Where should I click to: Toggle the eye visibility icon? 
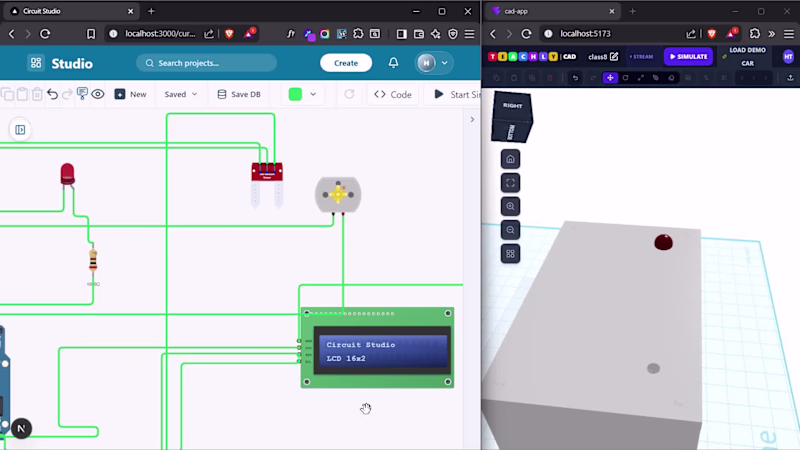tap(97, 94)
